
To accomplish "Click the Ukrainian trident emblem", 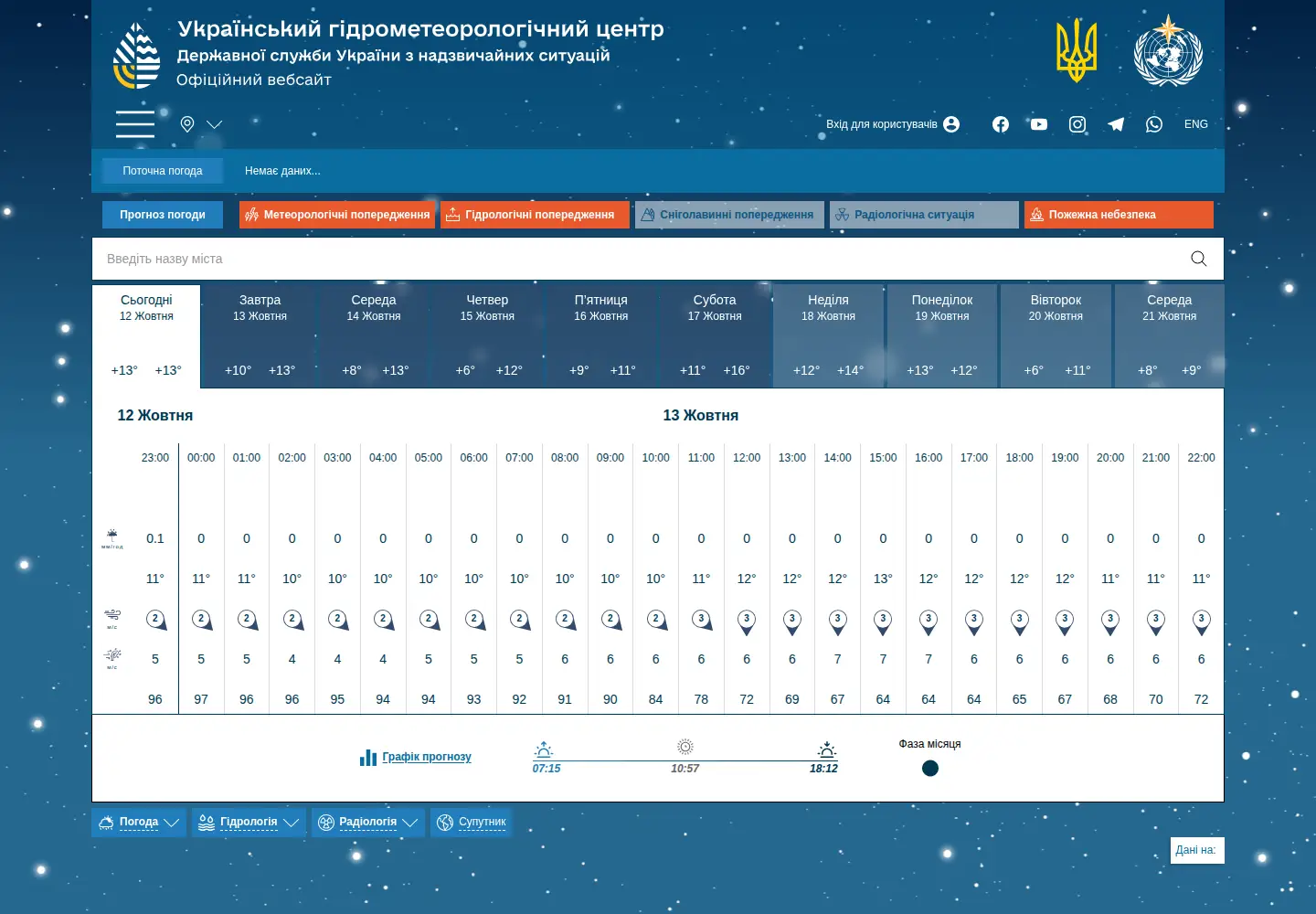I will click(1077, 50).
